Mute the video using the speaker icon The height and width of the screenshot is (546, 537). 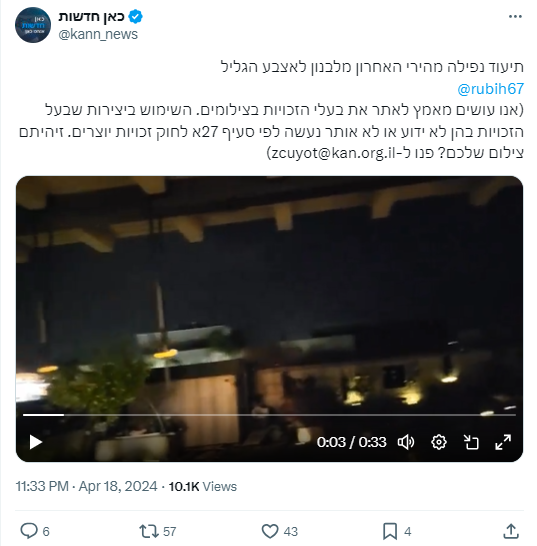click(406, 442)
